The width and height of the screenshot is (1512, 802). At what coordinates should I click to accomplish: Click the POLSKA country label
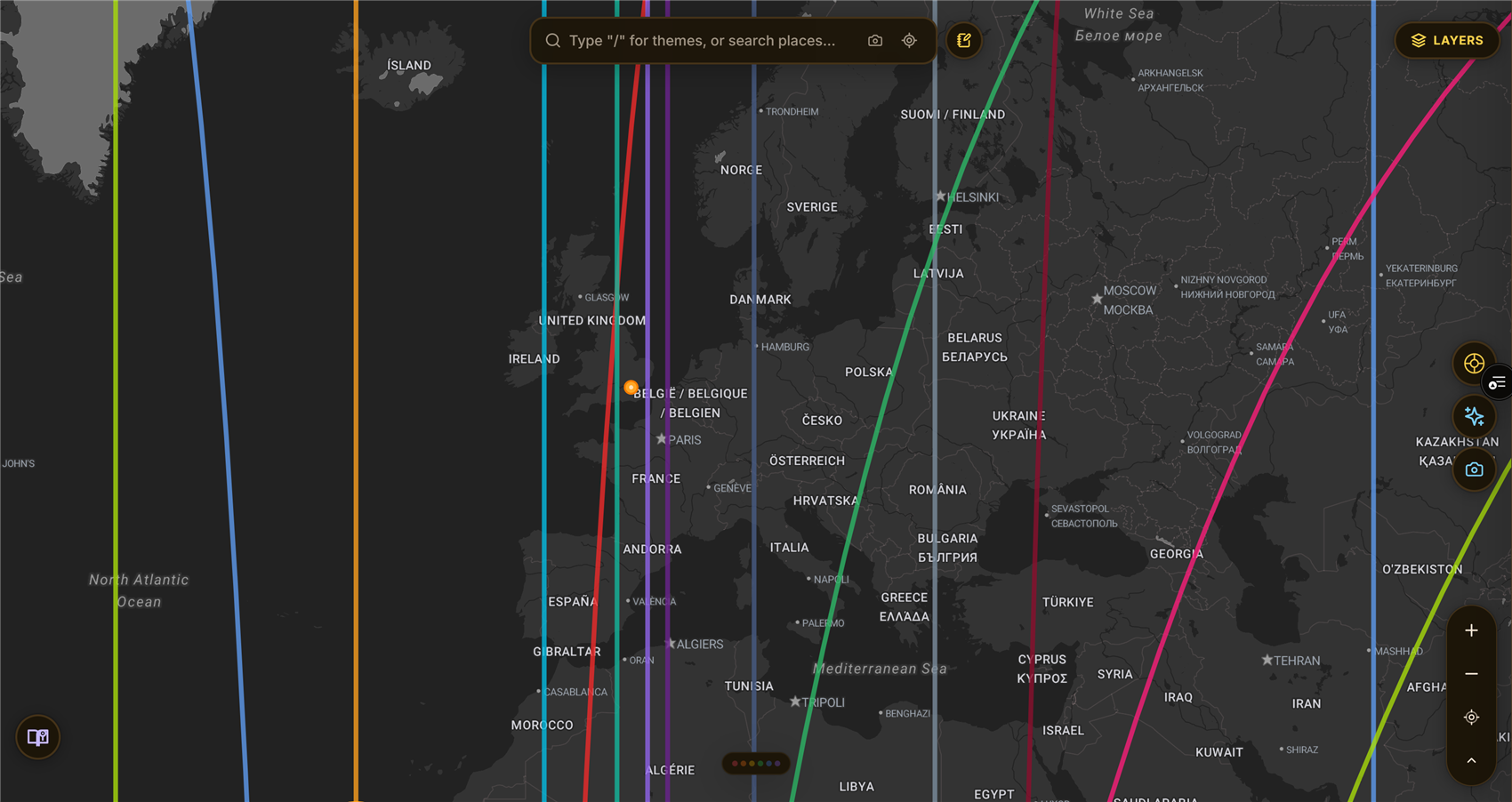pos(869,373)
